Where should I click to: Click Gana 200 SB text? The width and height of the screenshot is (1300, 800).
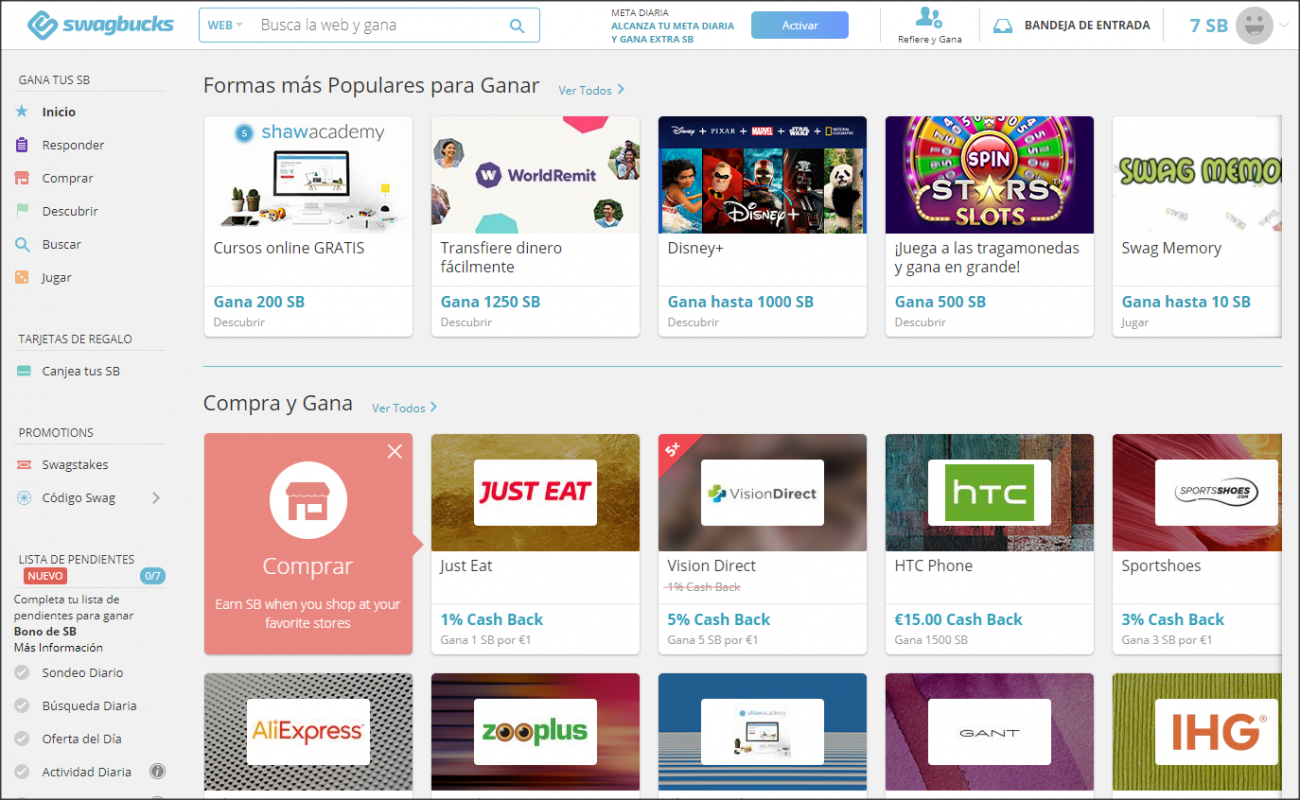[259, 301]
